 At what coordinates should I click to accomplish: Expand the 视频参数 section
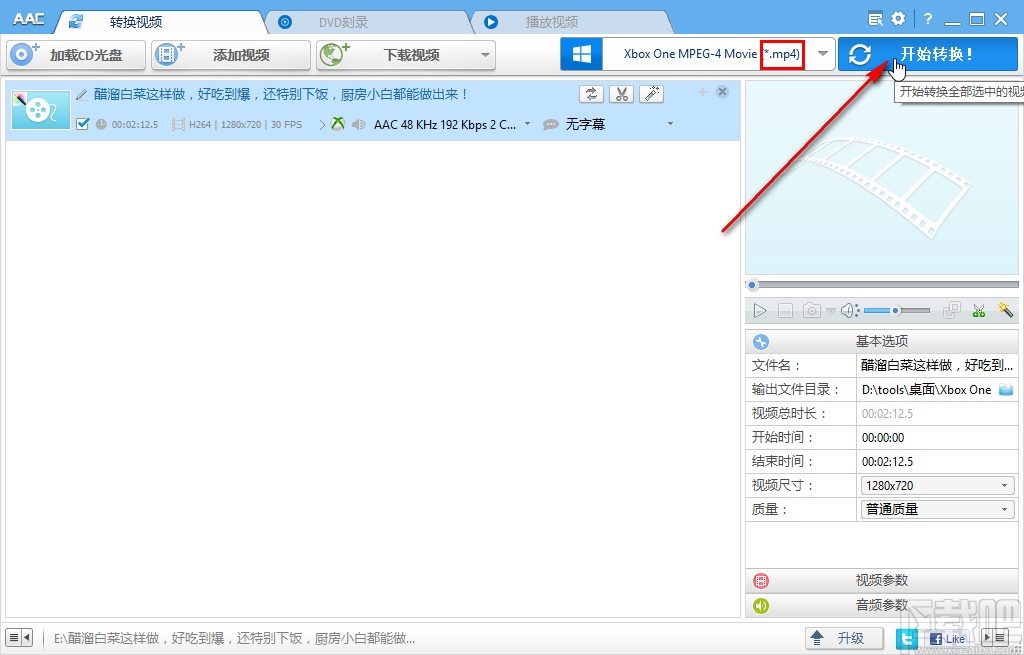[x=883, y=580]
